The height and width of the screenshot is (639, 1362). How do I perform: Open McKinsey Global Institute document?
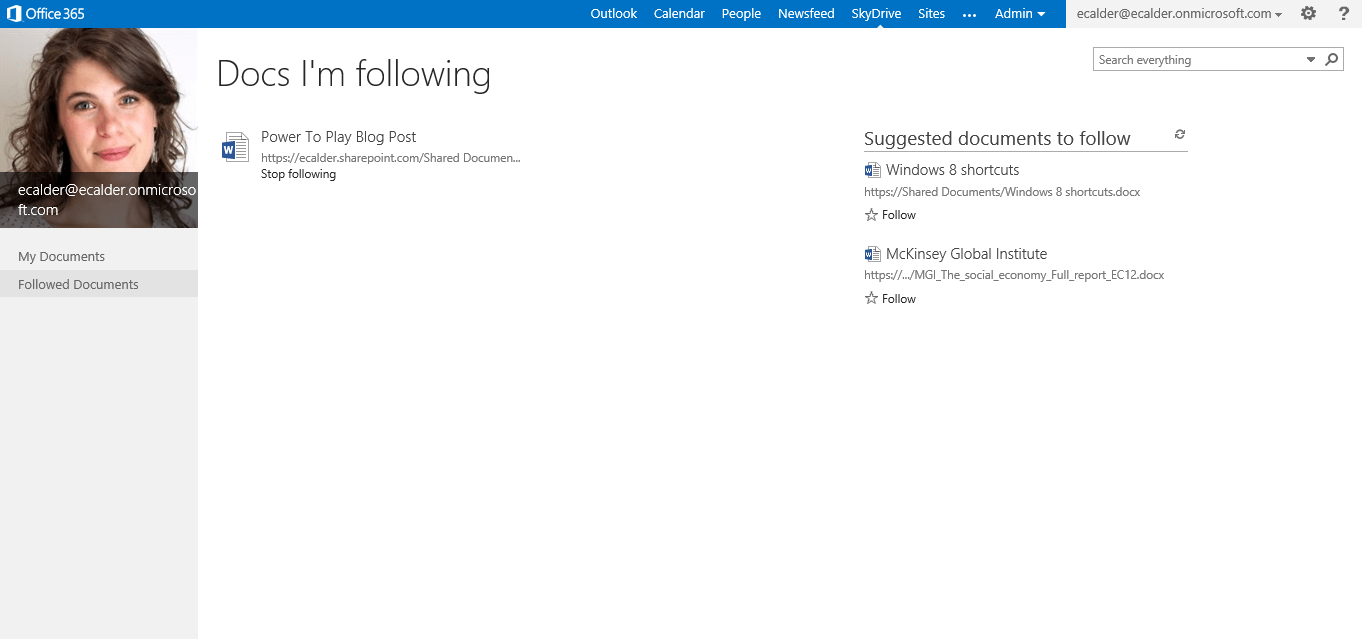pos(966,254)
